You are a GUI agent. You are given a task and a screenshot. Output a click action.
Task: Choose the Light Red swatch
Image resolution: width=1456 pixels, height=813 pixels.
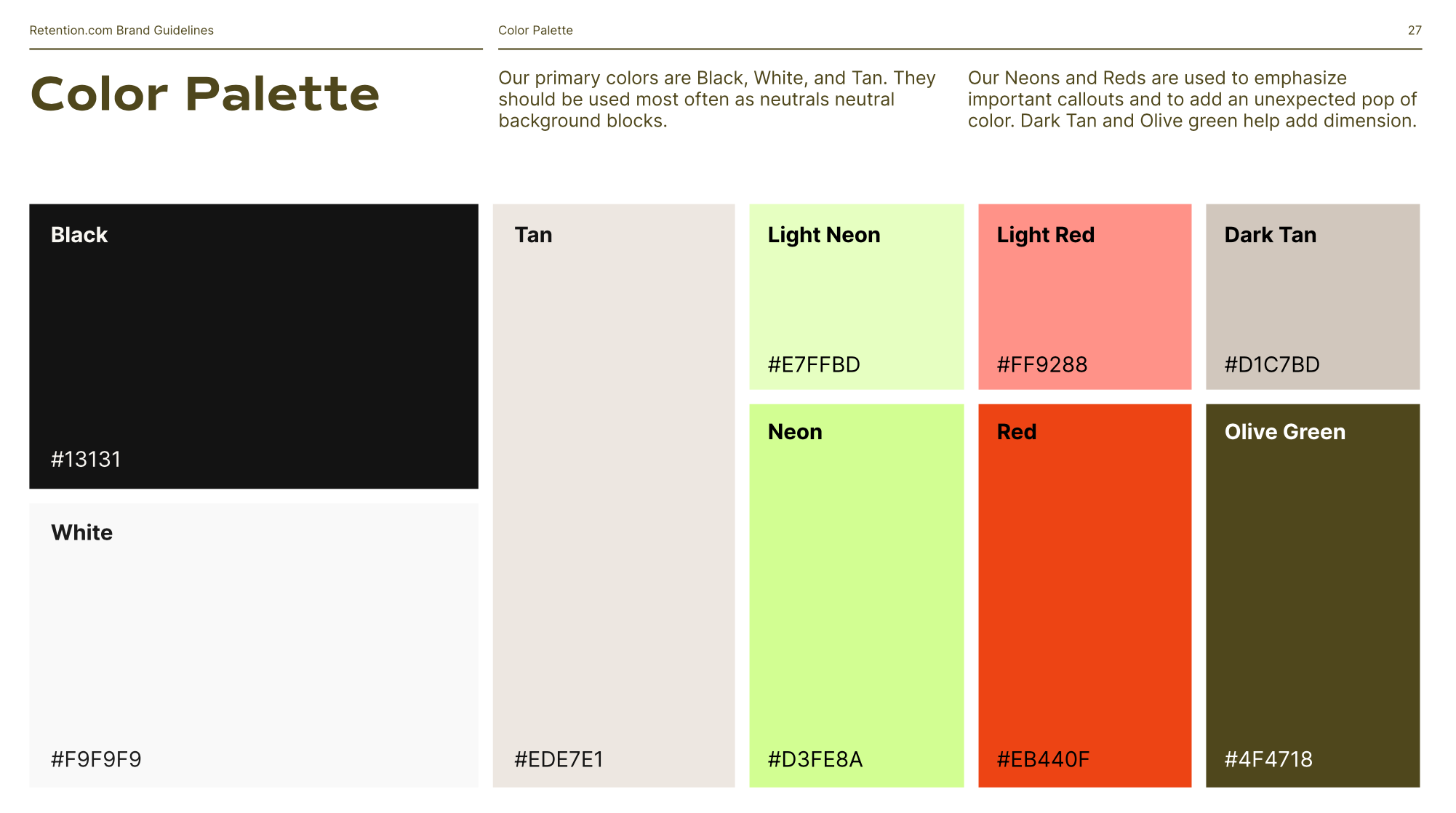click(1085, 297)
